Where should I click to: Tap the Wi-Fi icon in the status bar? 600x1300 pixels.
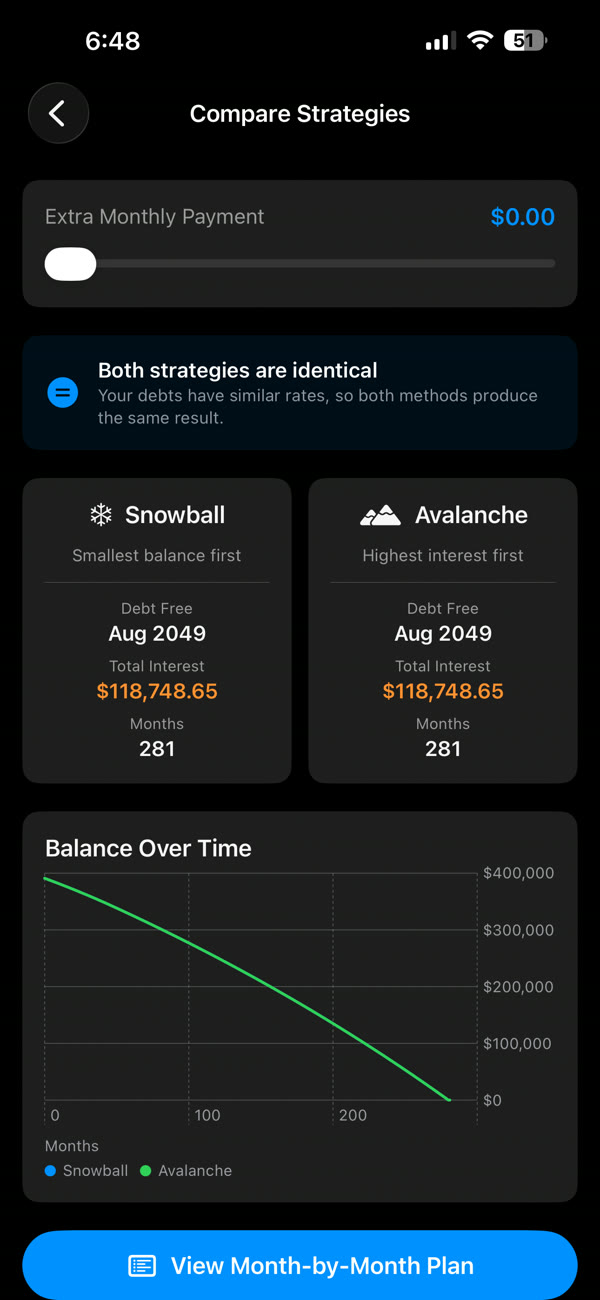click(x=480, y=40)
